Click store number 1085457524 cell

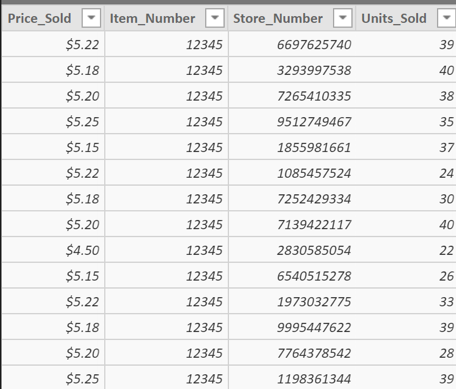pyautogui.click(x=292, y=173)
